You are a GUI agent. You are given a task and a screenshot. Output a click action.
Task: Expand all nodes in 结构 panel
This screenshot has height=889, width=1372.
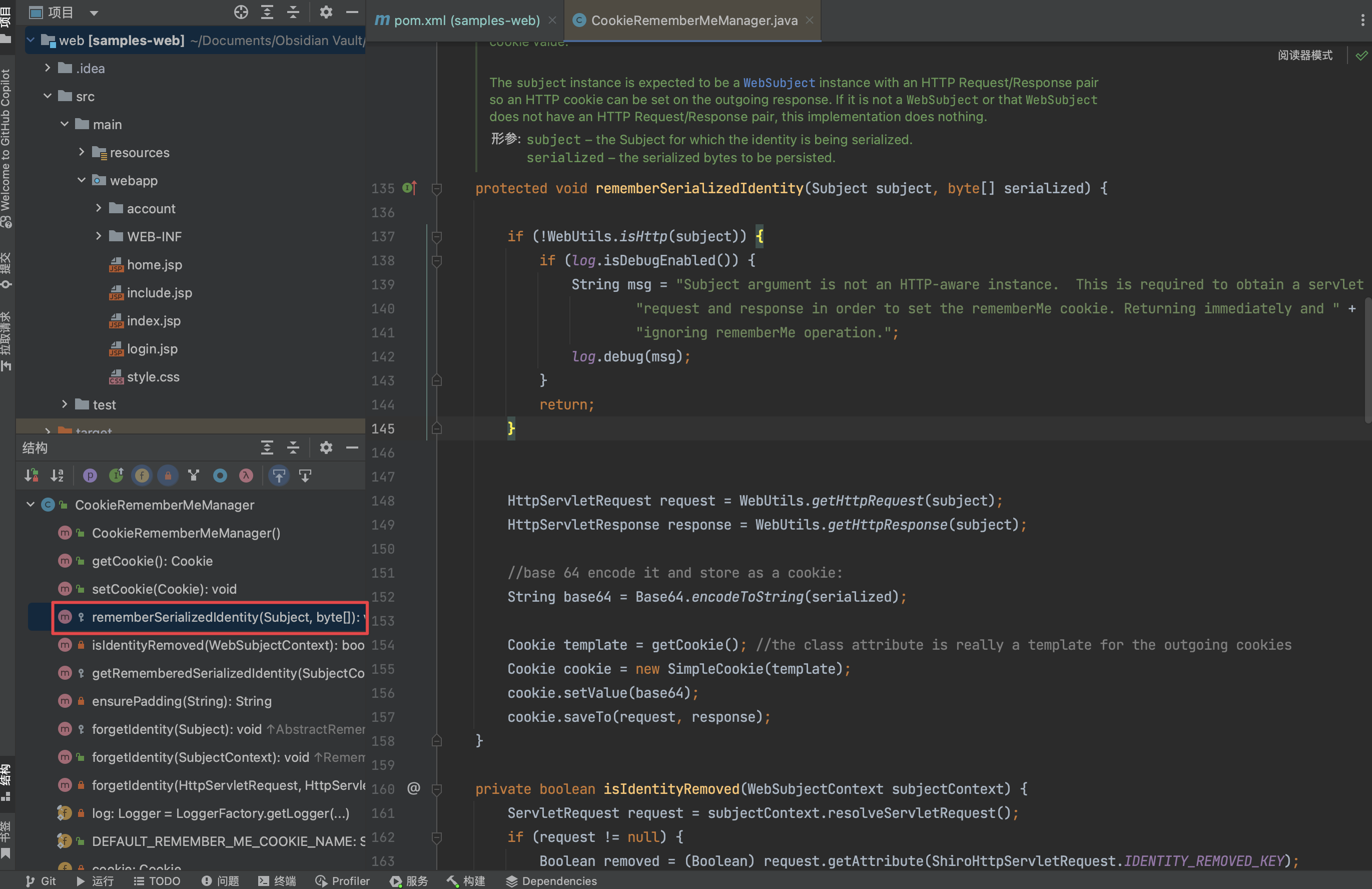[267, 448]
